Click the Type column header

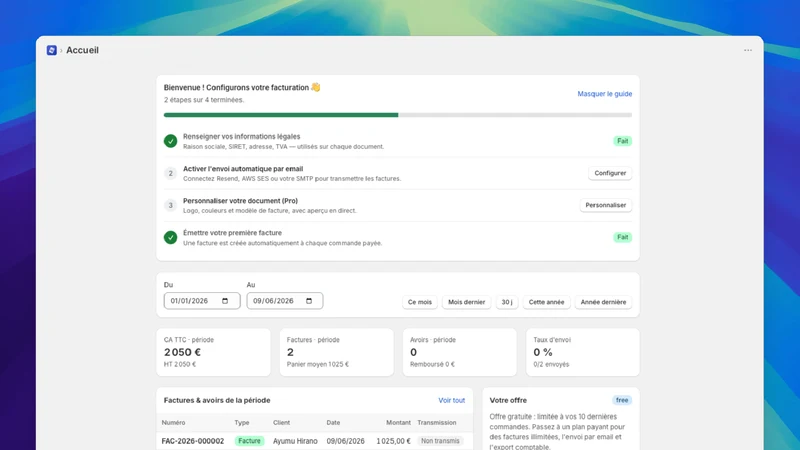[x=242, y=422]
